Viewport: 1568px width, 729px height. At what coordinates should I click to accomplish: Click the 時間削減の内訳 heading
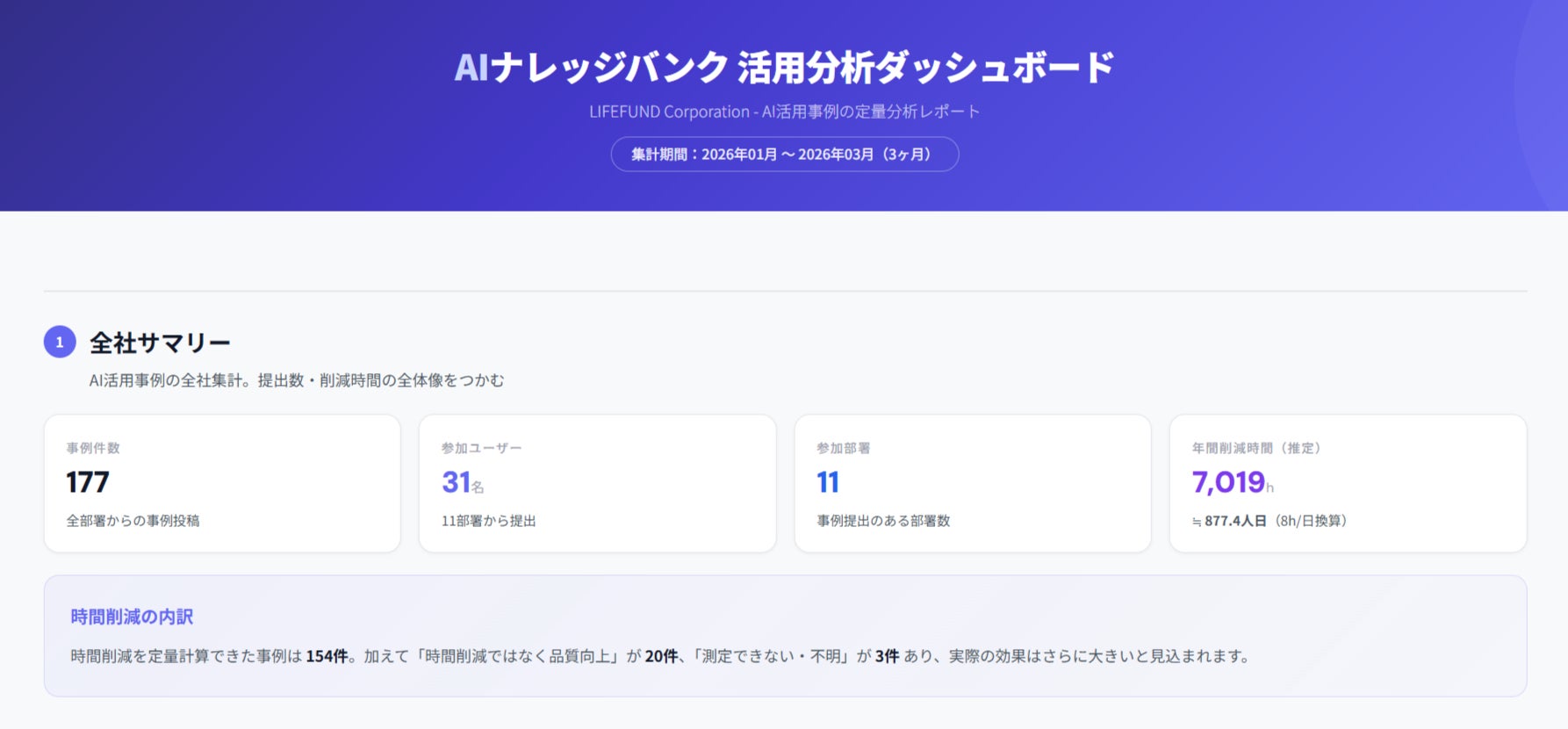pos(132,617)
